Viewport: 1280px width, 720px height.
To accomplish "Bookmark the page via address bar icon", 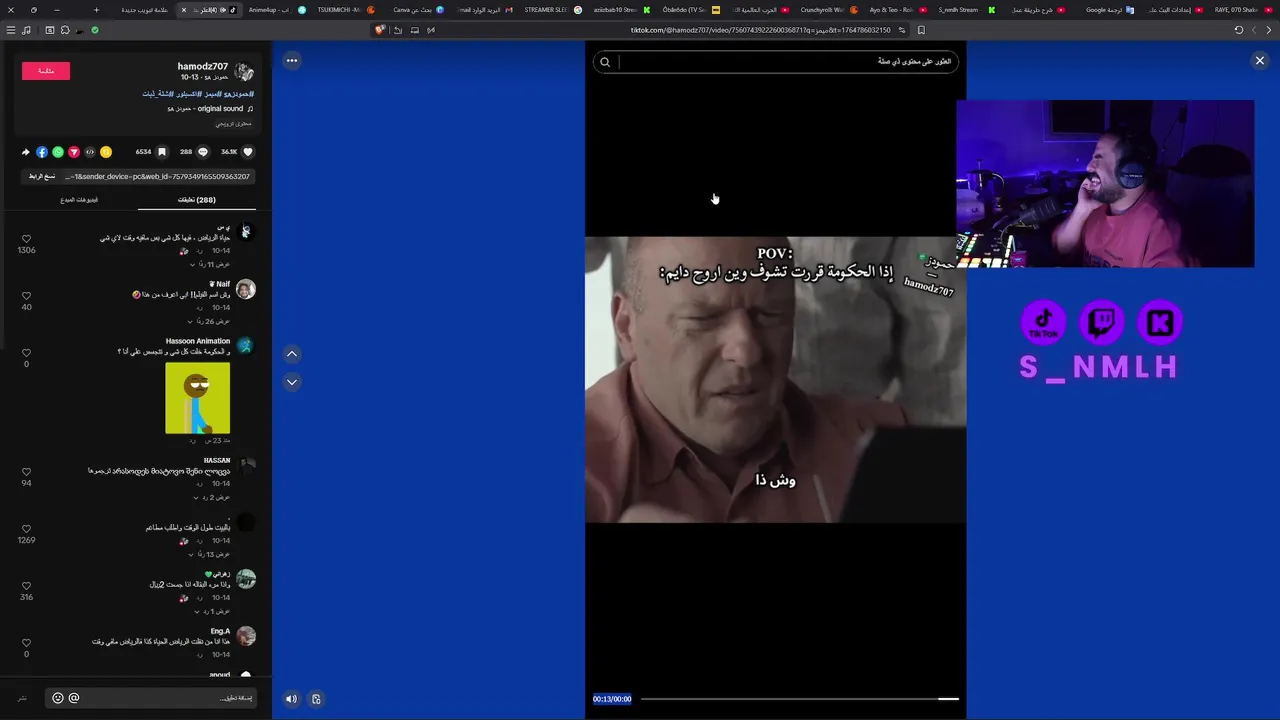I will pyautogui.click(x=921, y=30).
